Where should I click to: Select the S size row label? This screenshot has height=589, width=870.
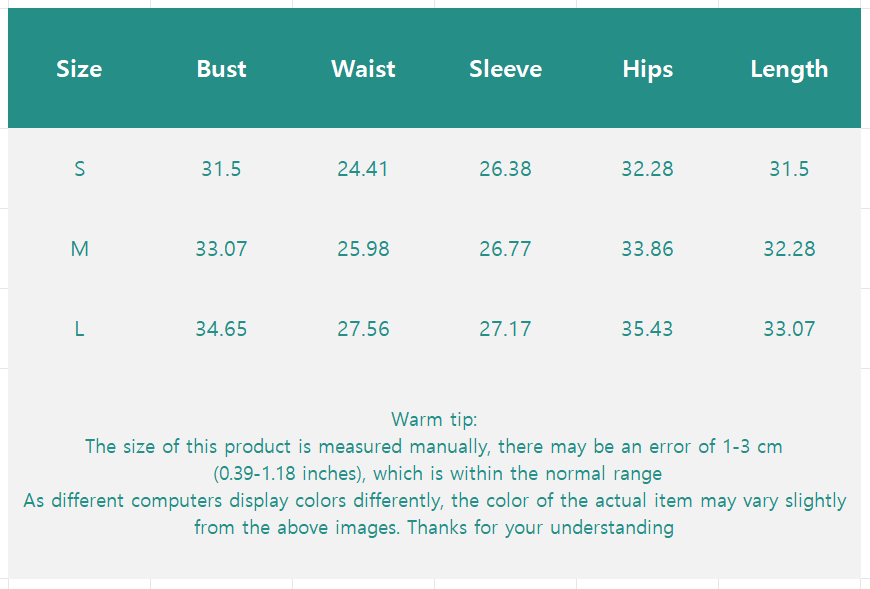point(79,169)
